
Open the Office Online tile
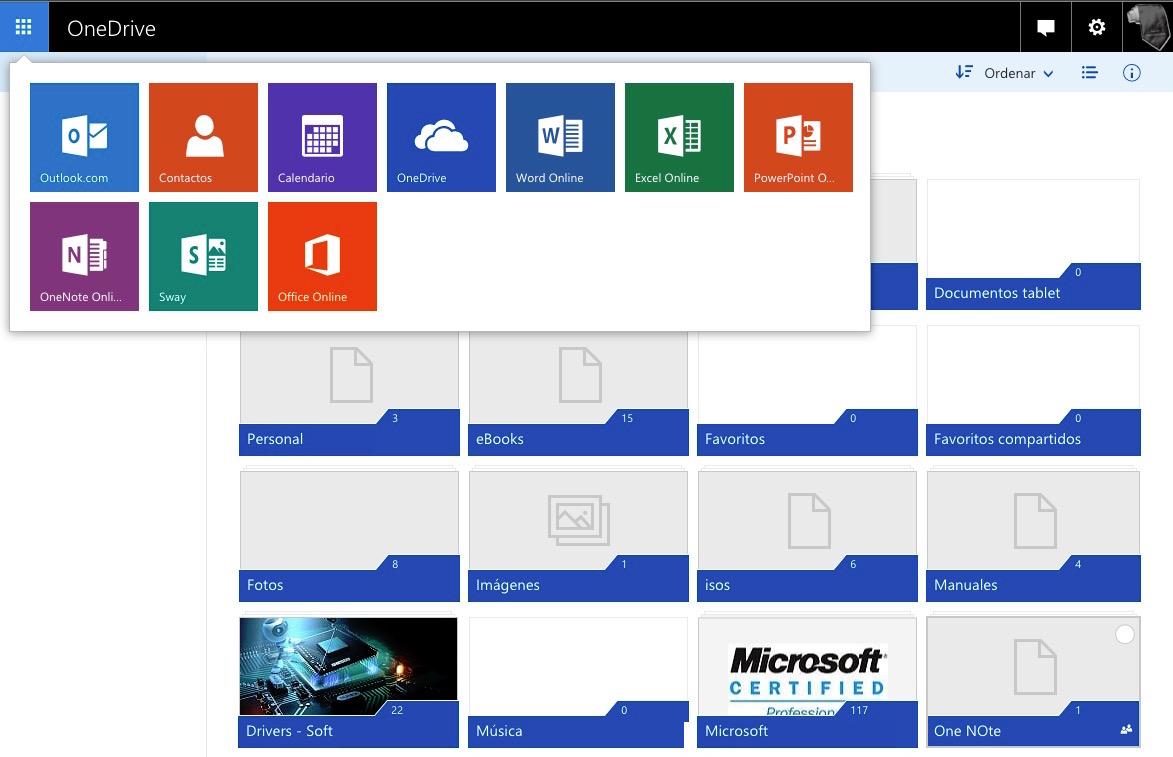pos(322,257)
